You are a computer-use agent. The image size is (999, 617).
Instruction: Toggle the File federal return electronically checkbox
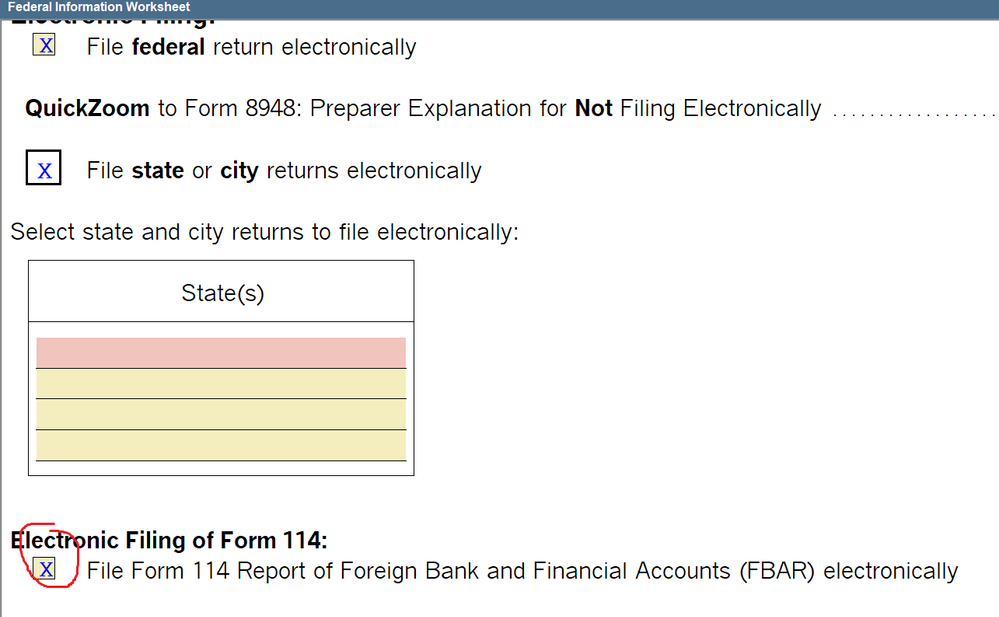click(x=44, y=45)
